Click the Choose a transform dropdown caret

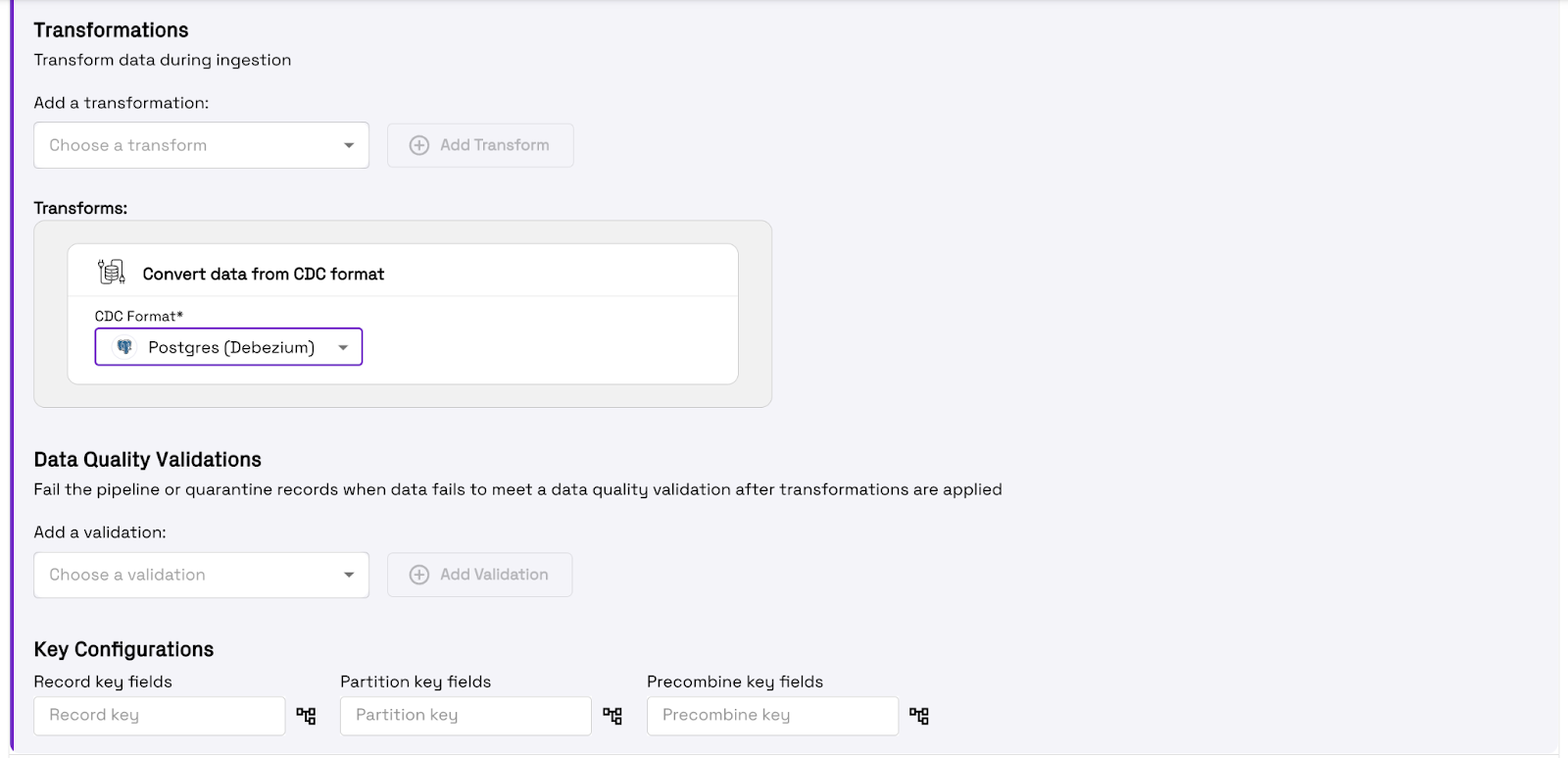point(350,144)
